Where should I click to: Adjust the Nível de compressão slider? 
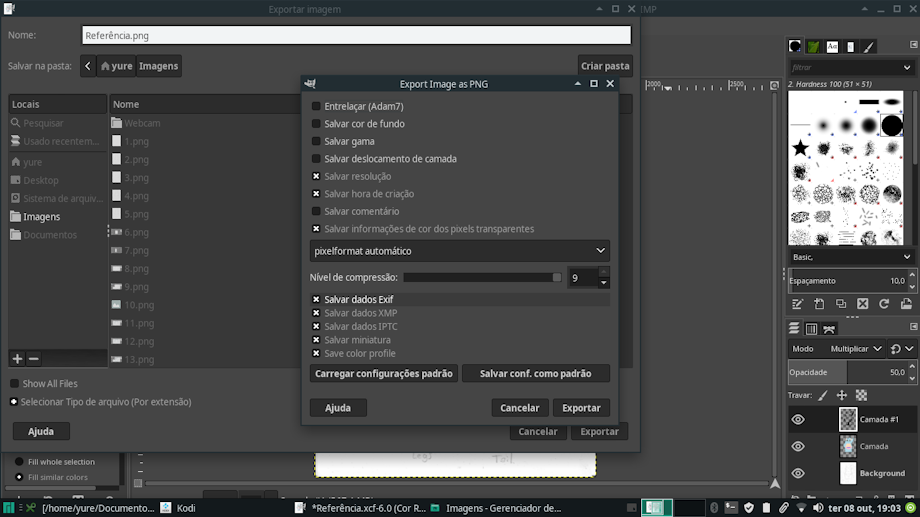[x=482, y=278]
